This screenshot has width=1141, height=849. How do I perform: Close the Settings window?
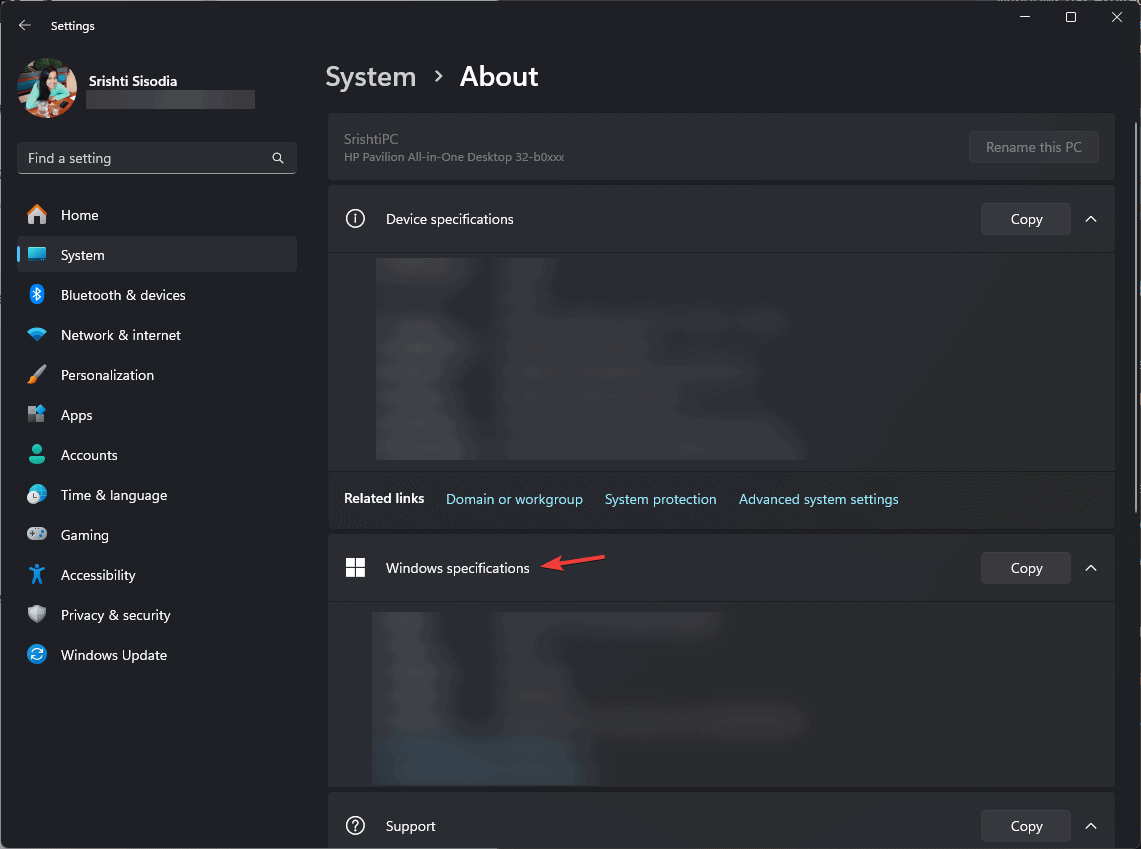[x=1116, y=17]
